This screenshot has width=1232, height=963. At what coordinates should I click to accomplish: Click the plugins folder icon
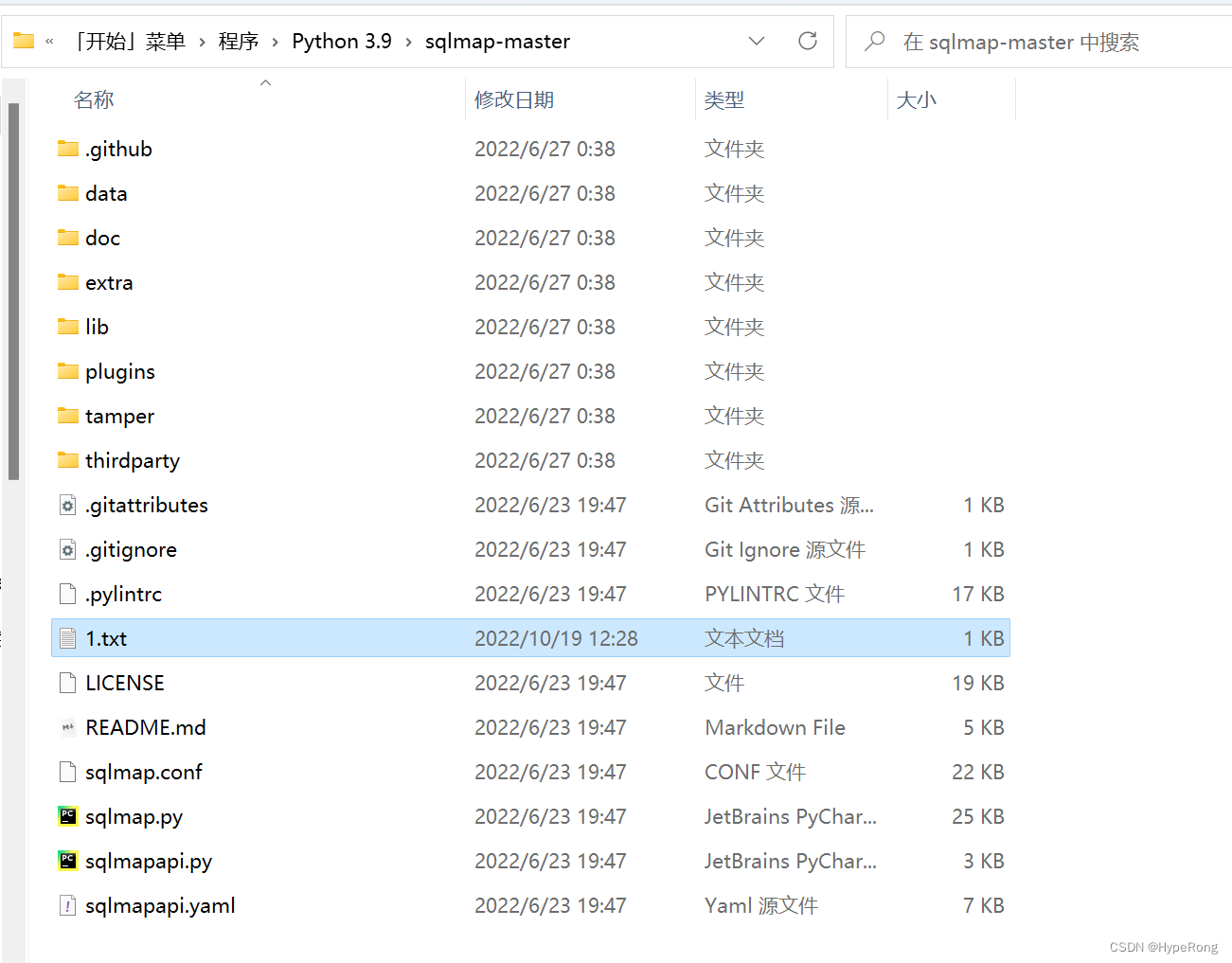68,371
